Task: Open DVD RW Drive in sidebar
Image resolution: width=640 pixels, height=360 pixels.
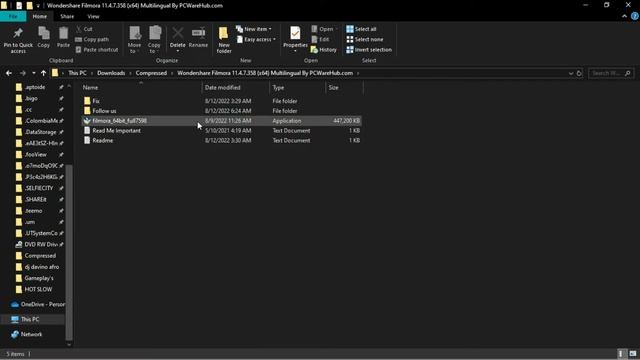Action: (x=40, y=244)
